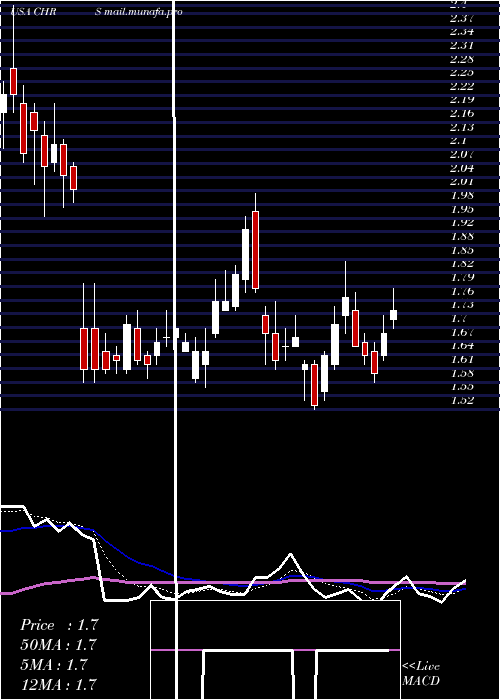
Task: Click the 2.19 price axis label
Action: (462, 100)
